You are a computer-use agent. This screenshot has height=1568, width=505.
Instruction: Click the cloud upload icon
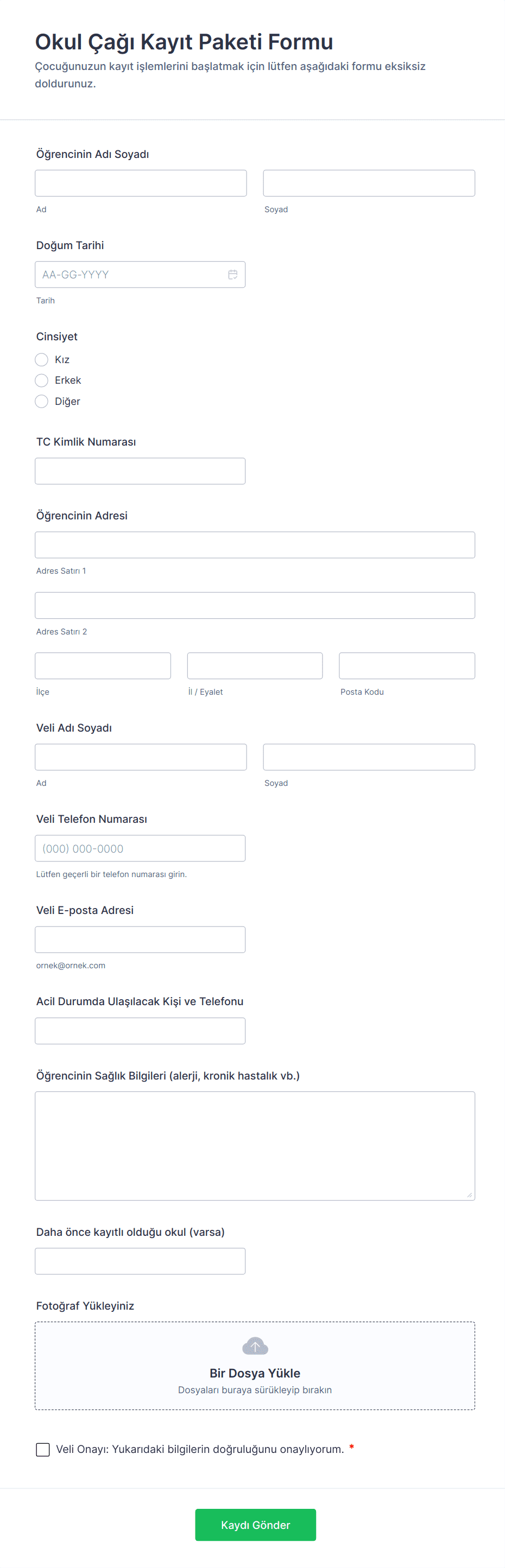255,1347
